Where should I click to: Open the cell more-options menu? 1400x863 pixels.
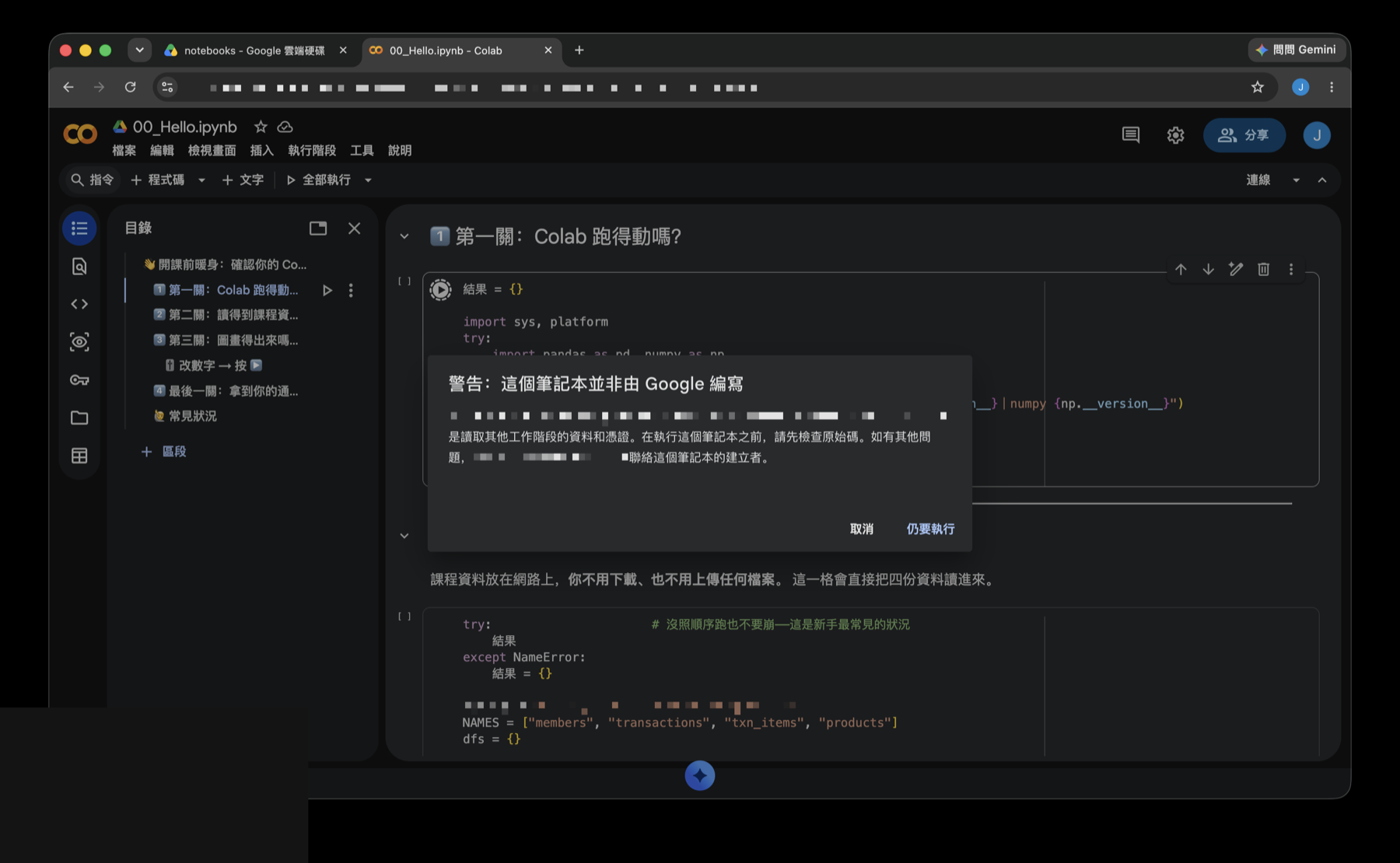coord(1291,269)
